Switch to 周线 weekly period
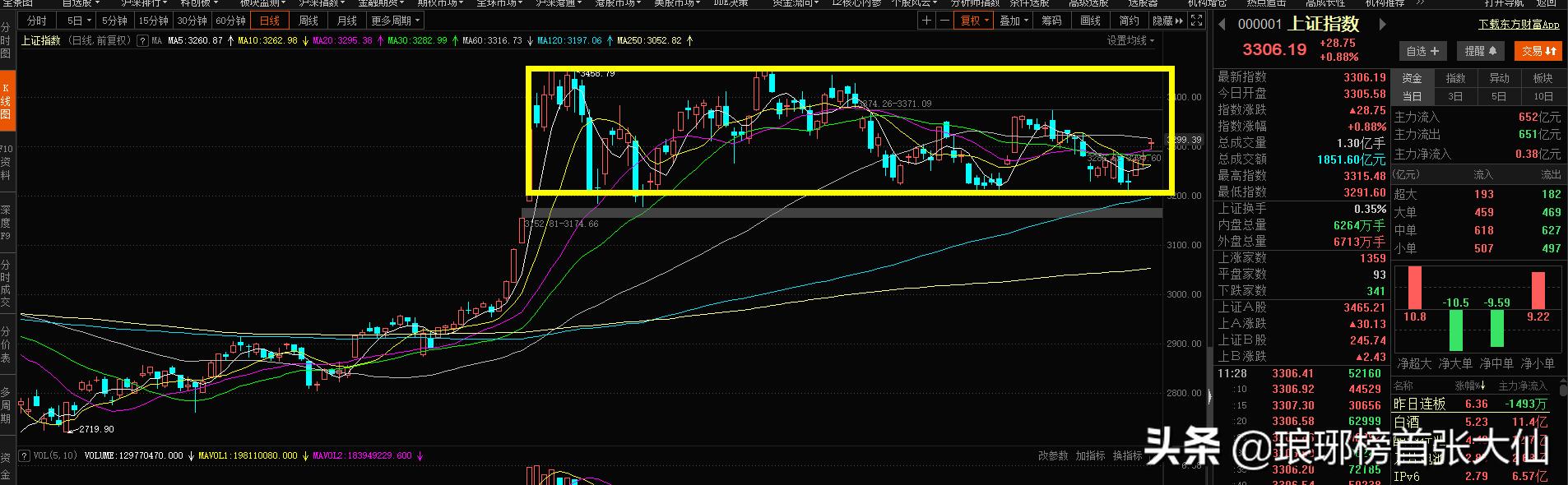The width and height of the screenshot is (1568, 485). (x=308, y=21)
